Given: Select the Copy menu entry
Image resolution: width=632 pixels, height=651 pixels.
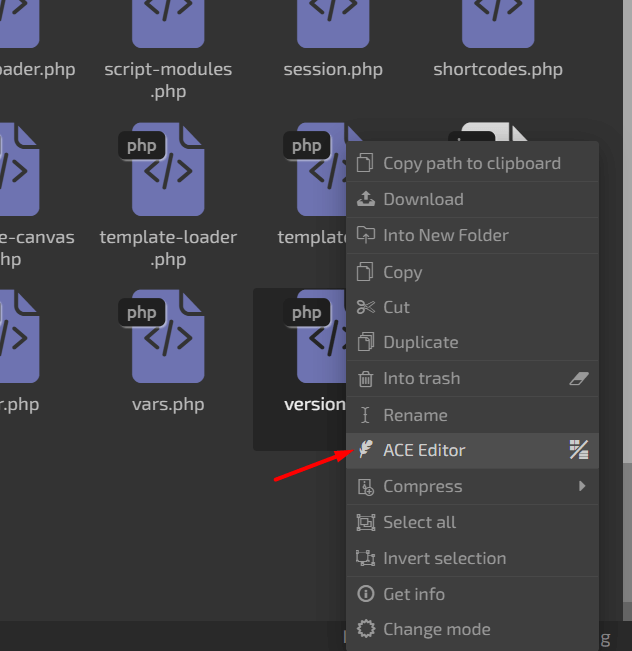Looking at the screenshot, I should [402, 272].
